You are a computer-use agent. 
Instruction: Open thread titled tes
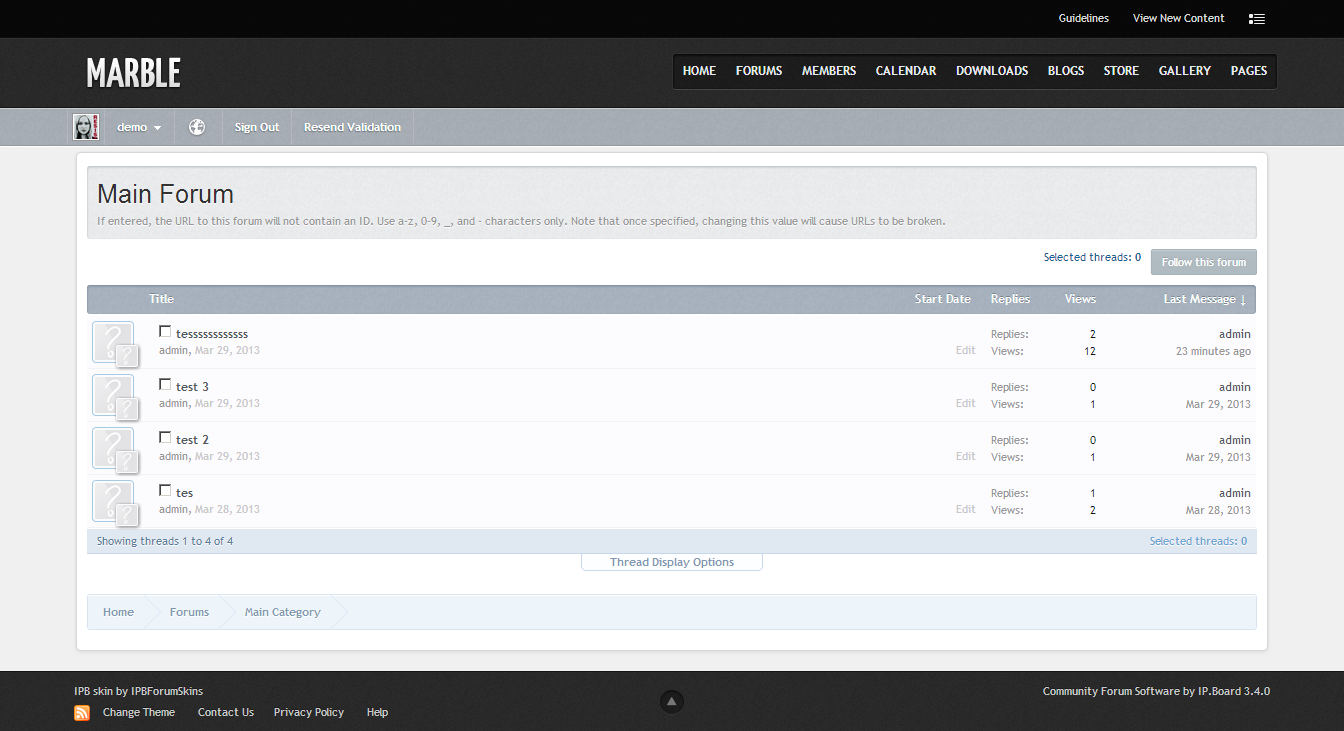pyautogui.click(x=184, y=493)
